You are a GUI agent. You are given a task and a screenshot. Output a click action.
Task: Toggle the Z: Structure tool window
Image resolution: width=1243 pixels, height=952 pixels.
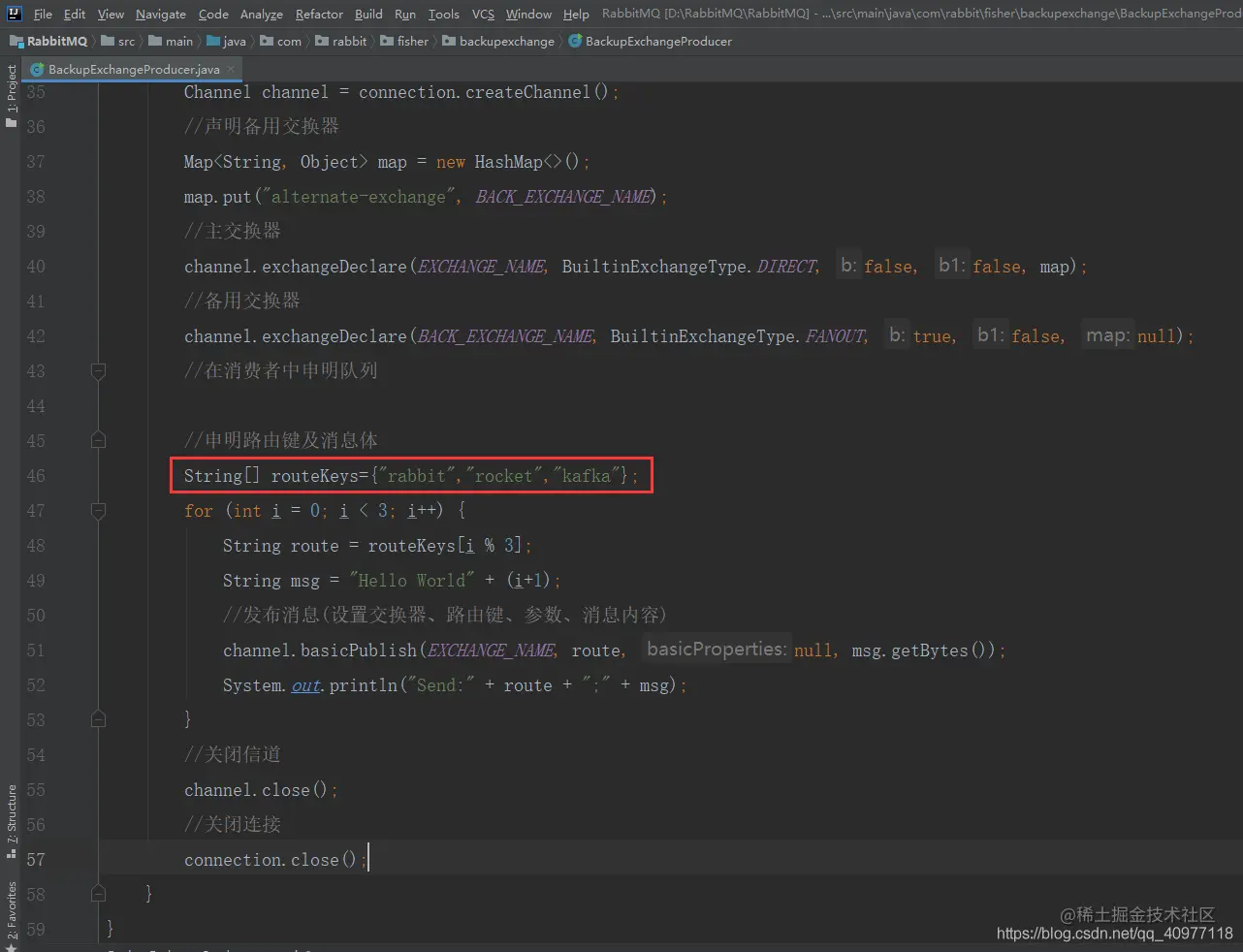pos(12,822)
